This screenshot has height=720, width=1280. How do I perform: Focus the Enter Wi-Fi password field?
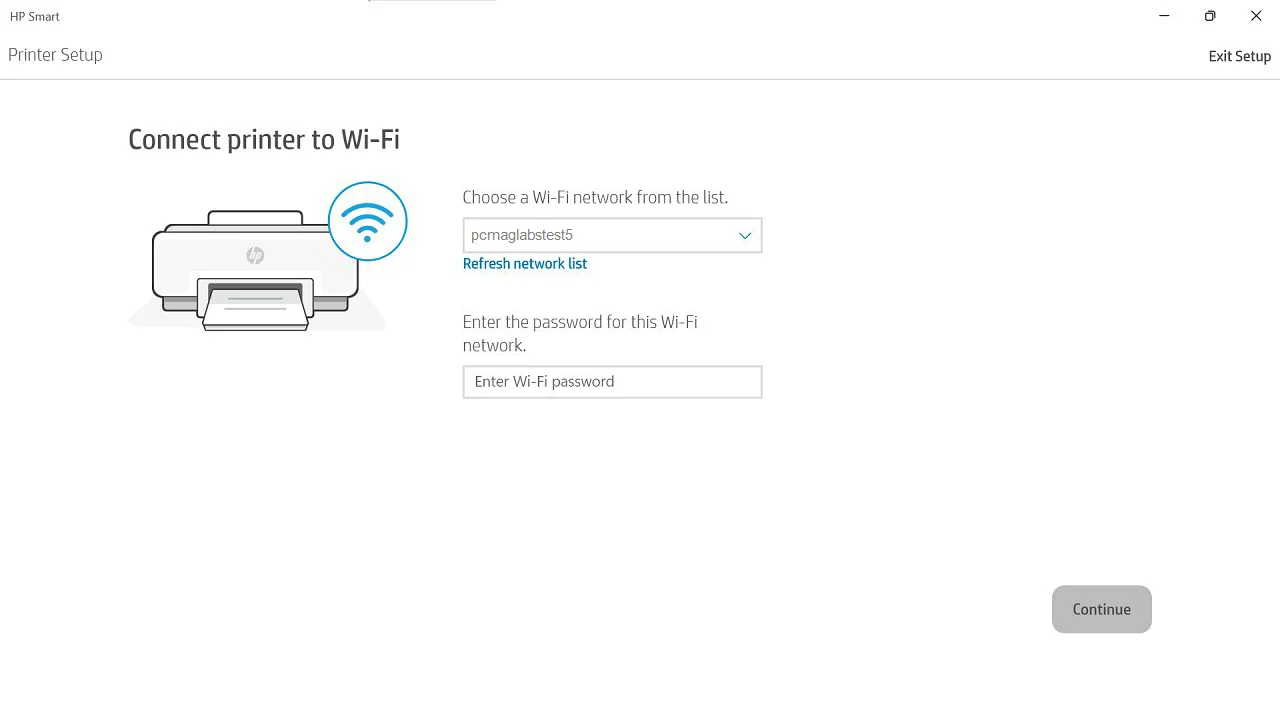coord(612,382)
